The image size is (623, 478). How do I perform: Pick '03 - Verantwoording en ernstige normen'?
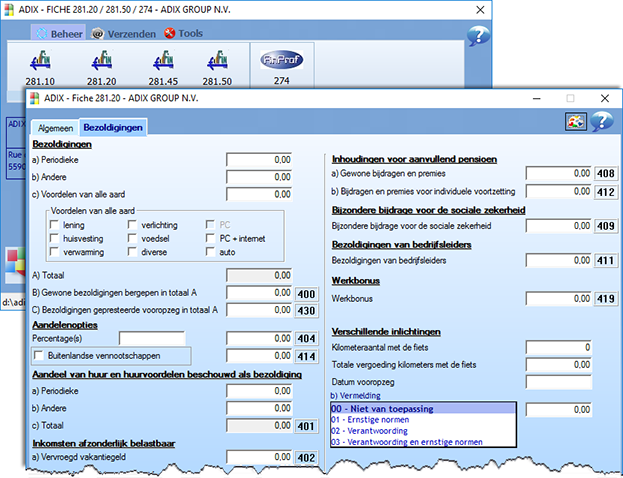[423, 442]
